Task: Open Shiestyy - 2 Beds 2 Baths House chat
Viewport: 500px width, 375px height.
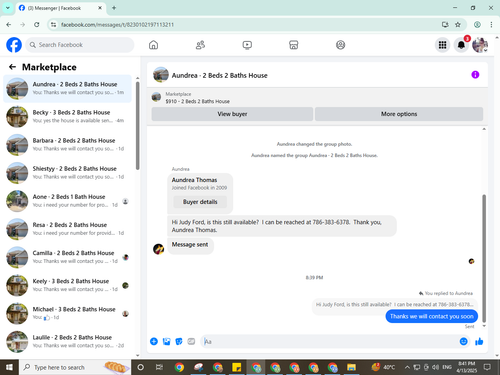Action: click(68, 173)
